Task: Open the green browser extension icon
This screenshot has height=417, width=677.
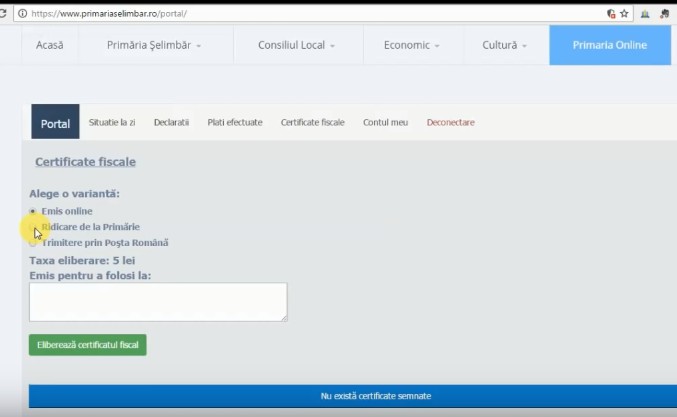Action: tap(645, 14)
